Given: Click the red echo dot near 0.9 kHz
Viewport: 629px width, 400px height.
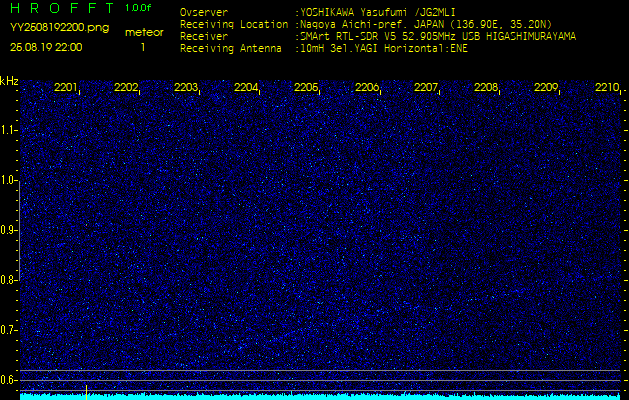Looking at the screenshot, I should point(86,225).
